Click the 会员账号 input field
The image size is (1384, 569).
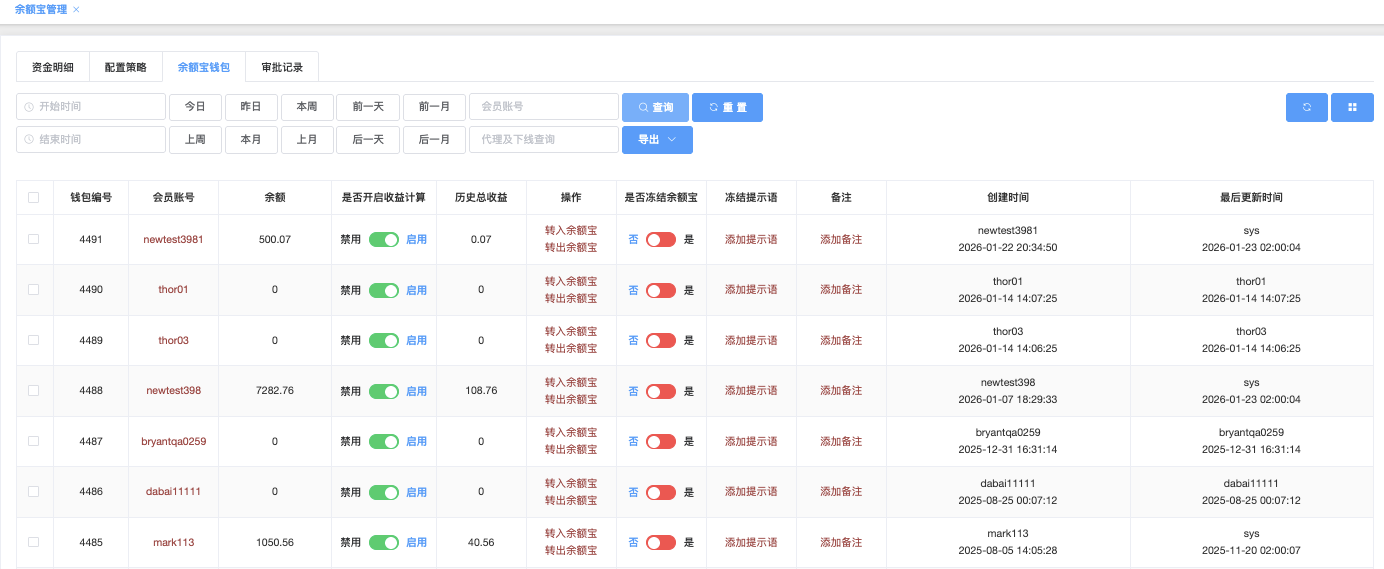click(x=544, y=107)
